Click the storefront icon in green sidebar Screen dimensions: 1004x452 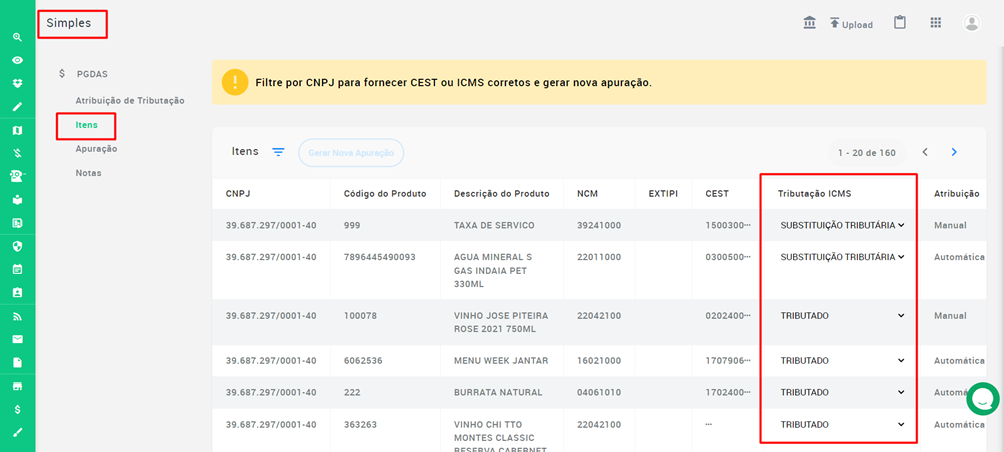17,386
